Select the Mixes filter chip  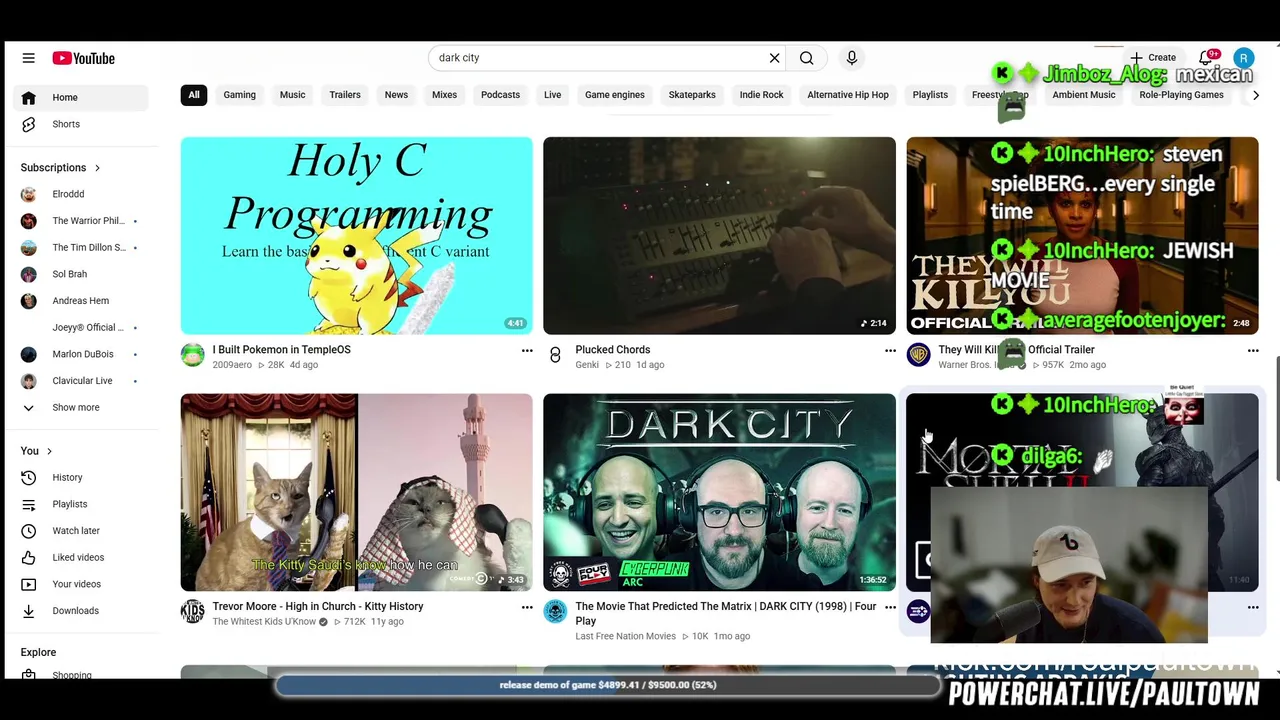444,95
